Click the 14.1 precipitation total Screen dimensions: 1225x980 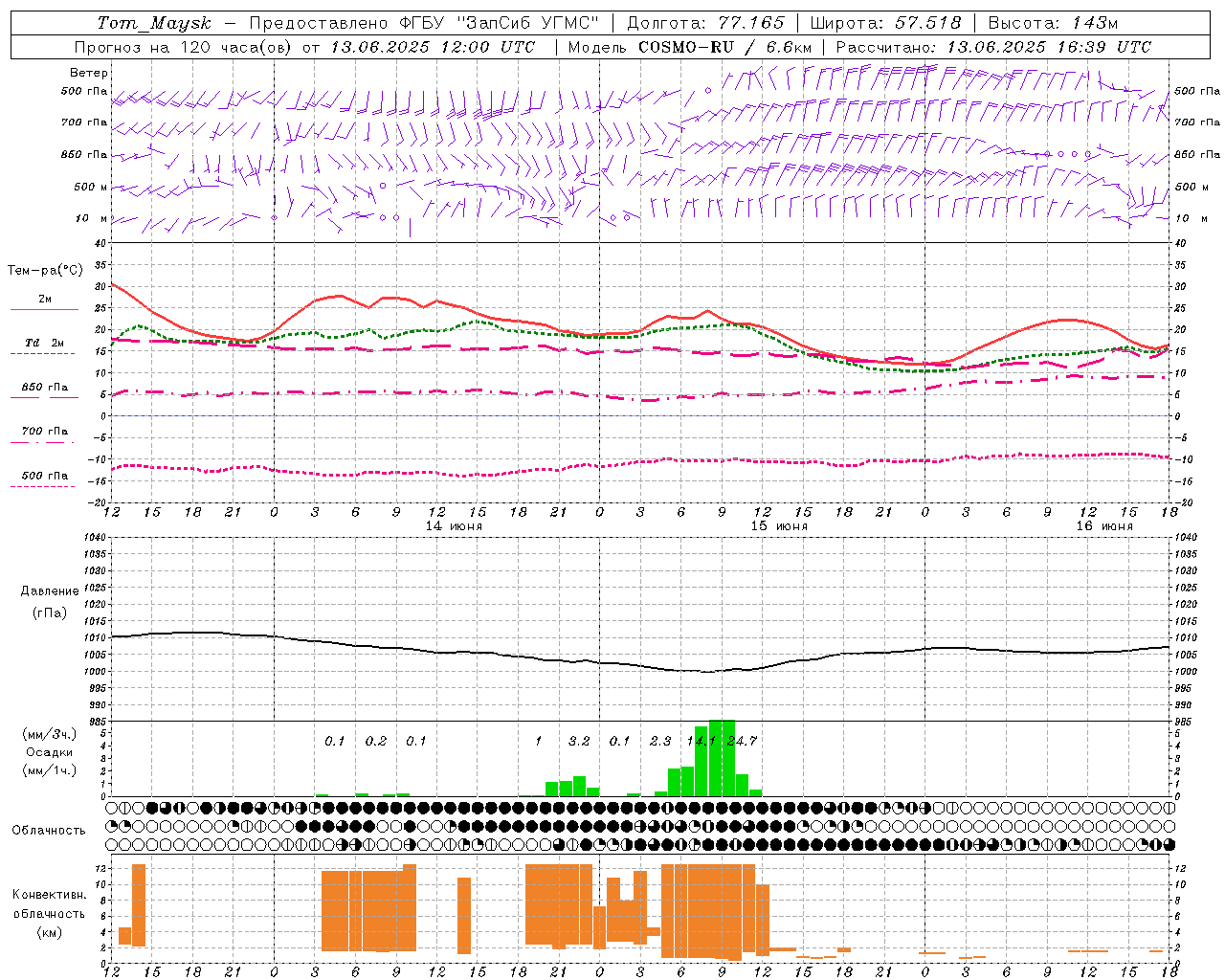click(702, 741)
